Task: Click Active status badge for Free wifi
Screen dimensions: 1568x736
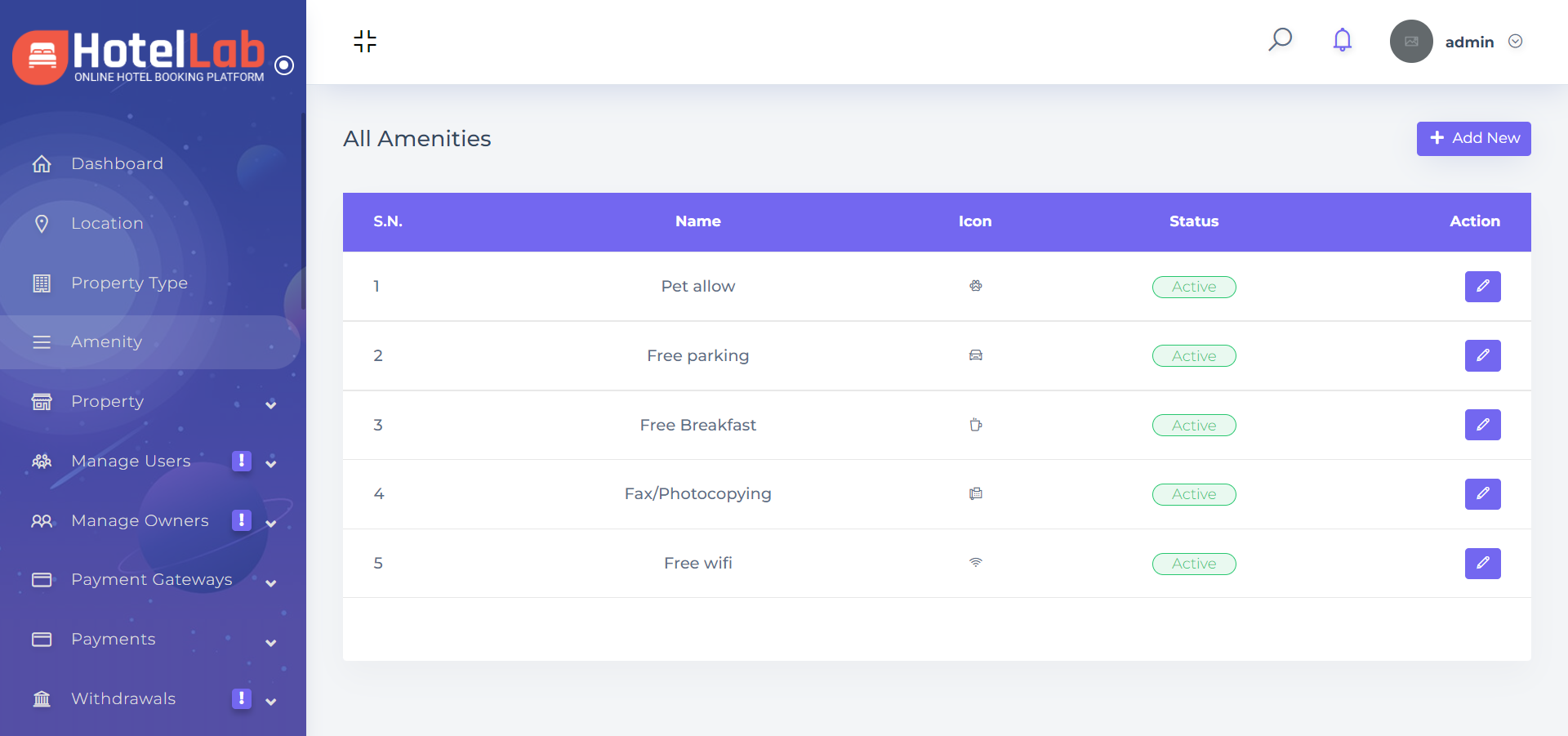Action: (1193, 564)
